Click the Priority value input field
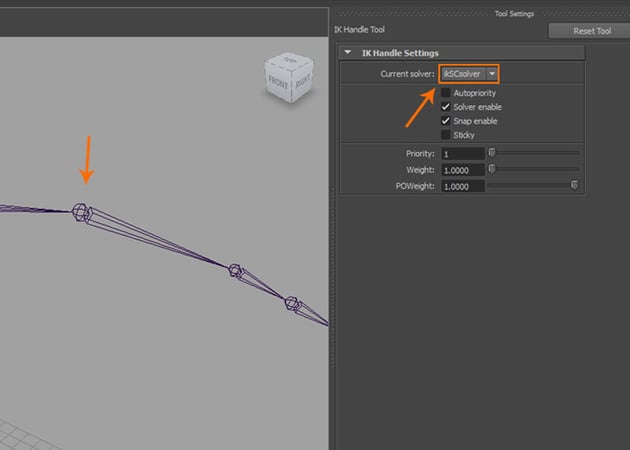Screen dimensions: 630x450 pos(463,154)
